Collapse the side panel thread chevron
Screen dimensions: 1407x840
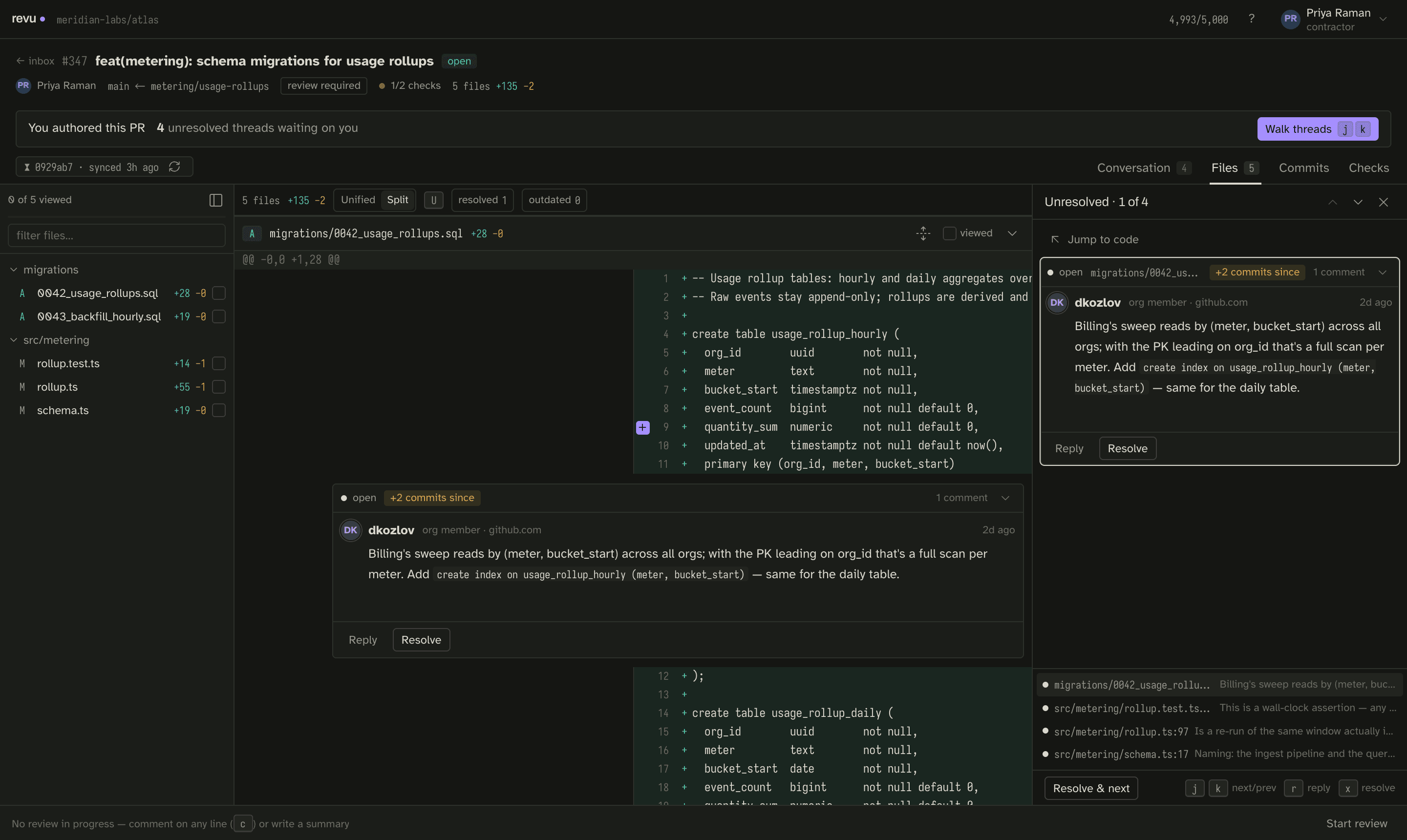(x=1383, y=272)
